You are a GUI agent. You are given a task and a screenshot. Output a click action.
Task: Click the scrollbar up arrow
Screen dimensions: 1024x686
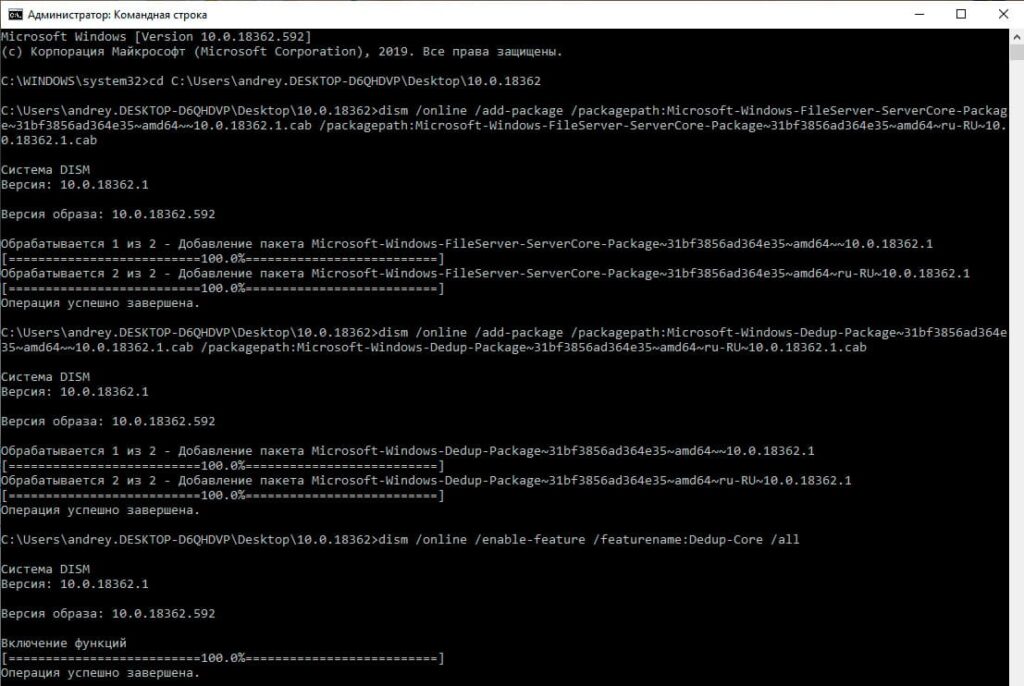1015,36
